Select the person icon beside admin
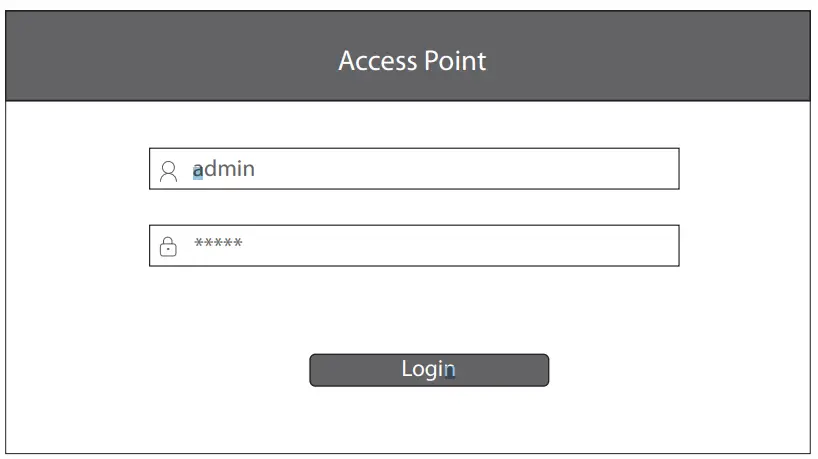 [168, 171]
